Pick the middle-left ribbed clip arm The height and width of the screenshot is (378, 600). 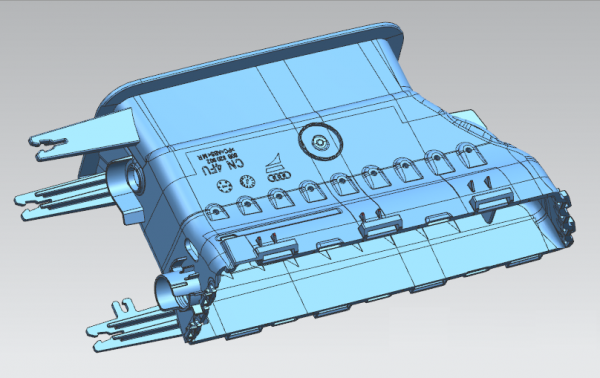point(64,196)
